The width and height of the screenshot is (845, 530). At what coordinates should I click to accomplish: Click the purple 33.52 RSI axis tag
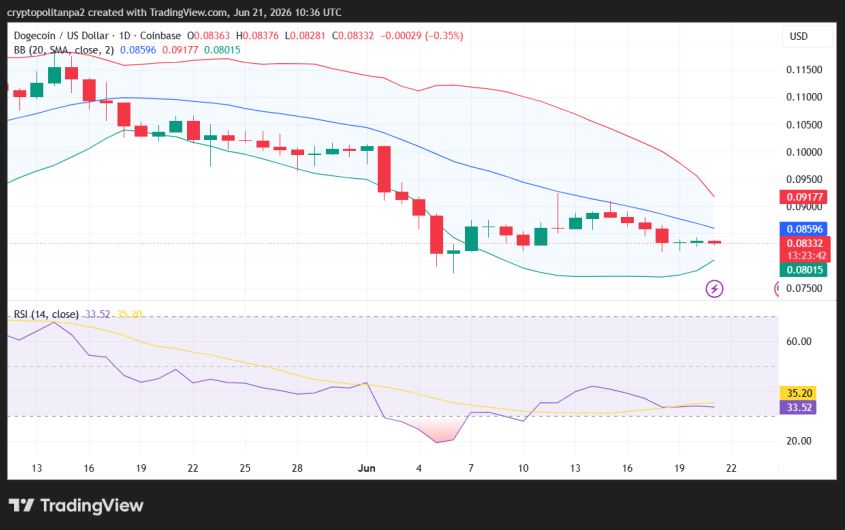pos(798,408)
